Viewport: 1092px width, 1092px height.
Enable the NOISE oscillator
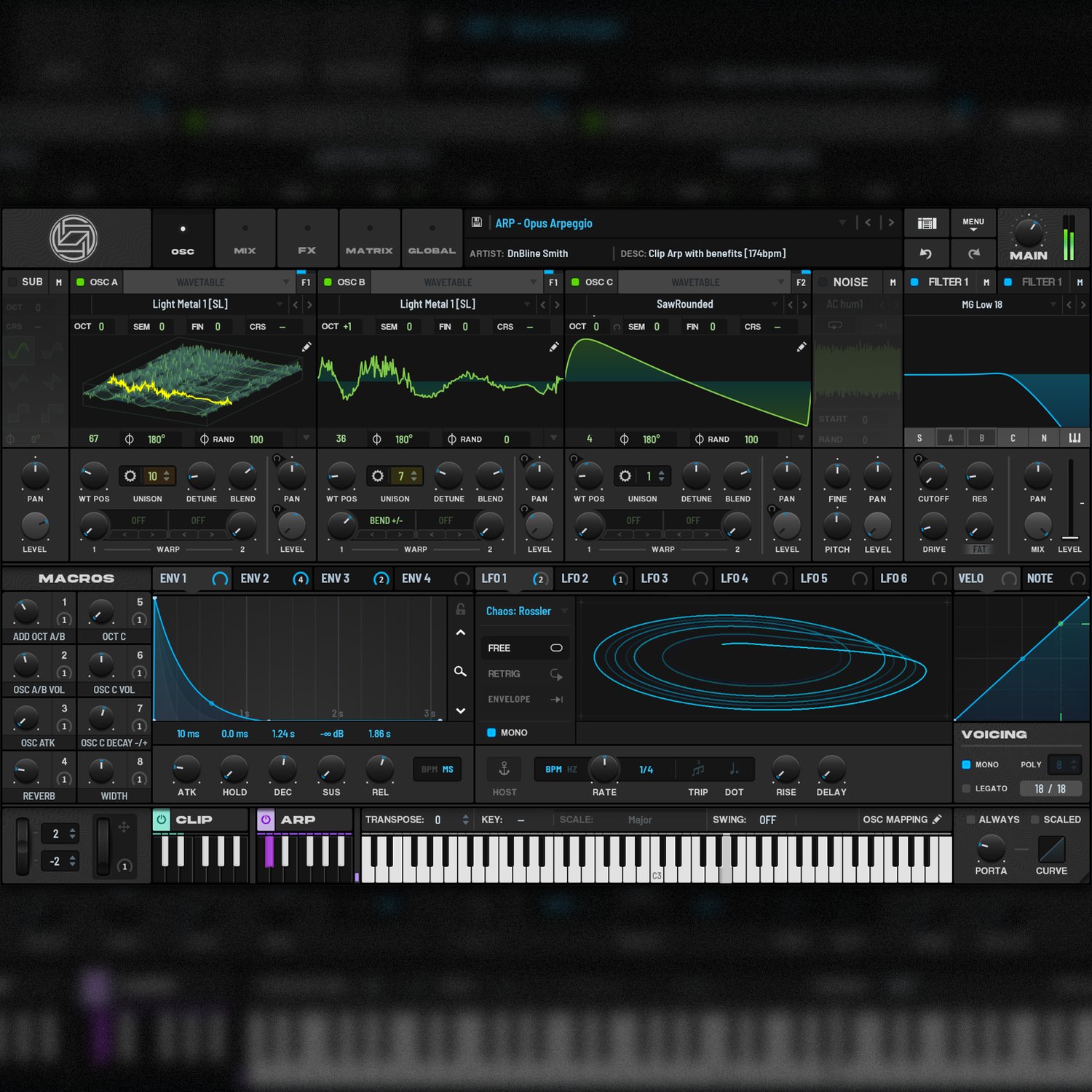tap(823, 282)
